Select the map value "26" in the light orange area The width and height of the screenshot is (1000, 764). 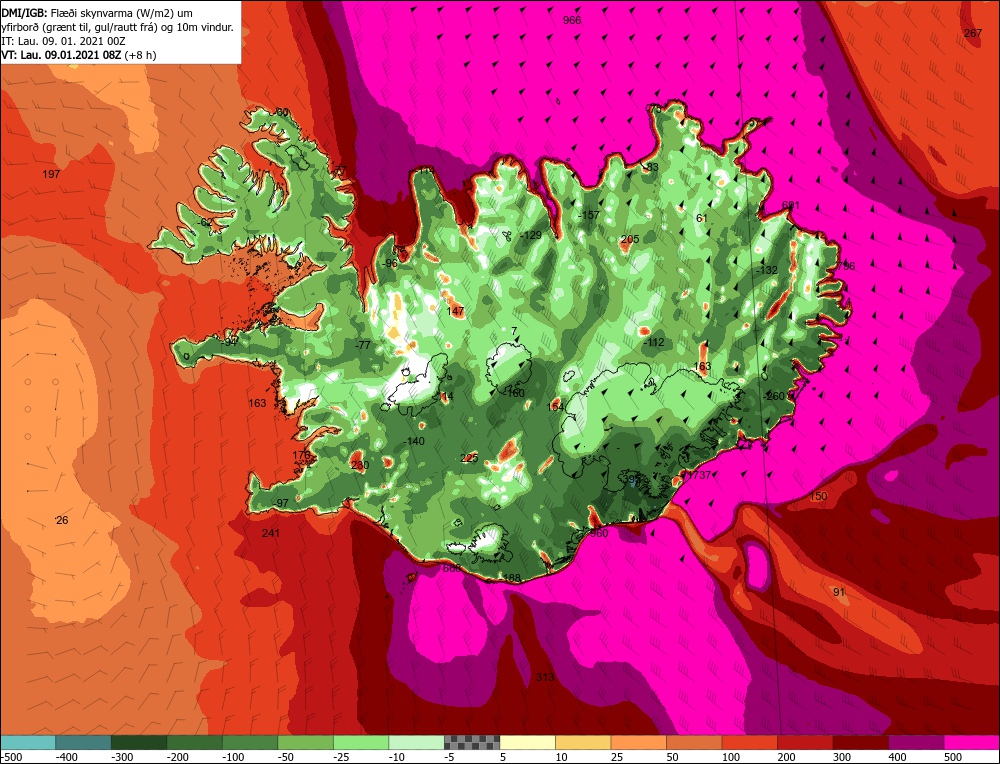(x=62, y=520)
